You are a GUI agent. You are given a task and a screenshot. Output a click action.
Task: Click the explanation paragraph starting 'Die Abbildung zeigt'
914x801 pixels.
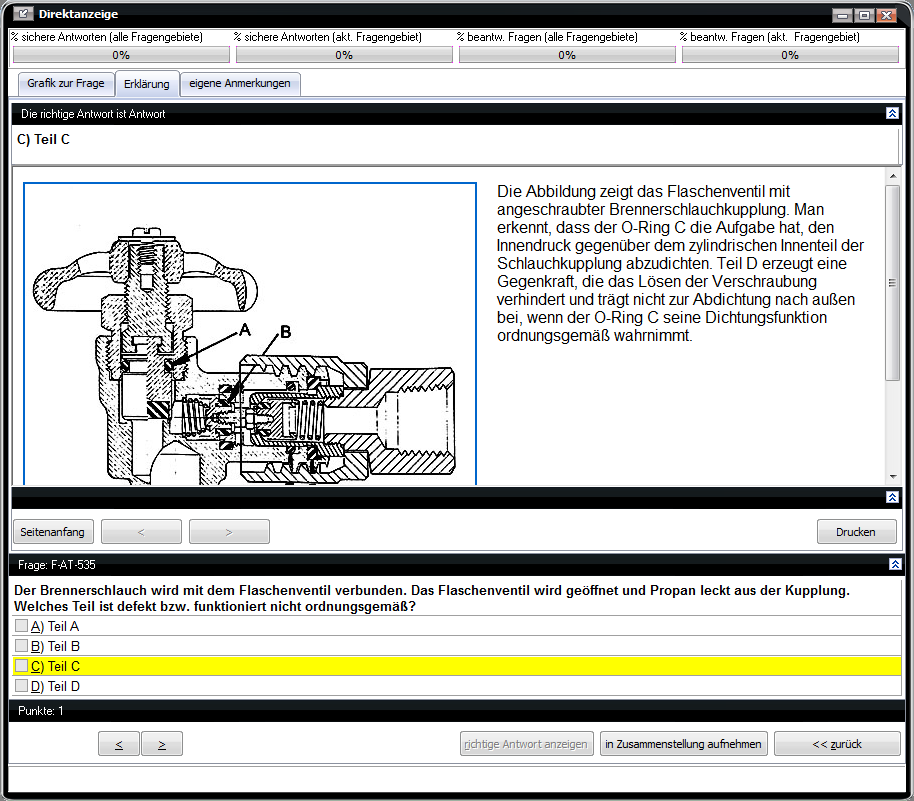pos(680,264)
